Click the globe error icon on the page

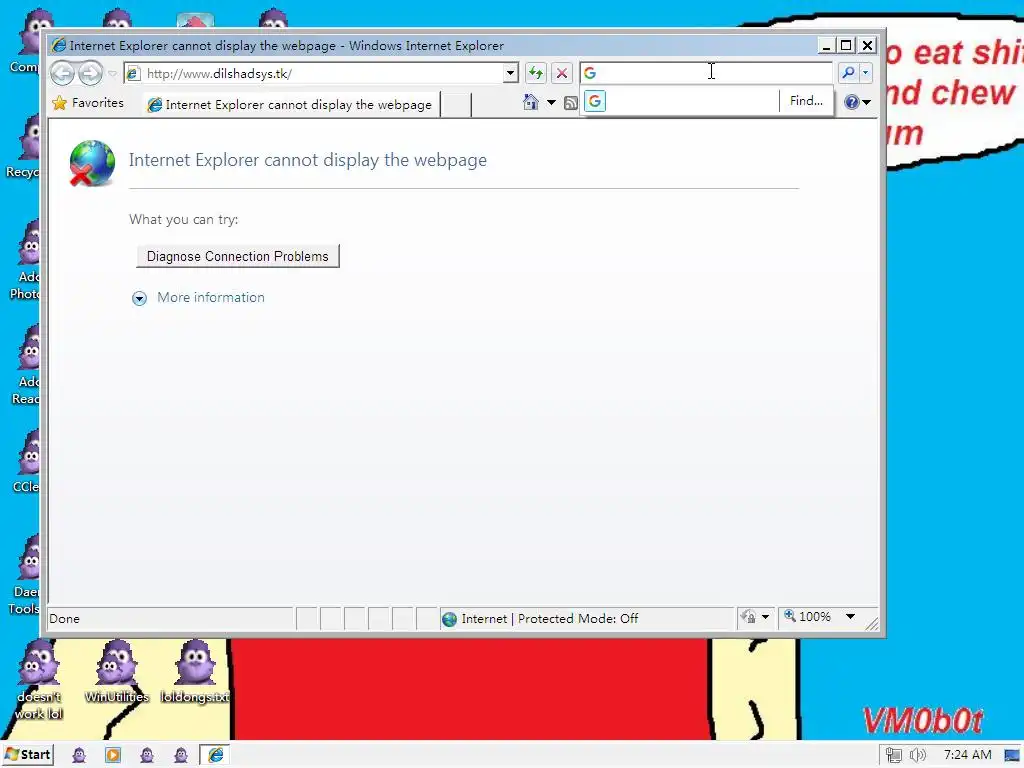pyautogui.click(x=92, y=163)
